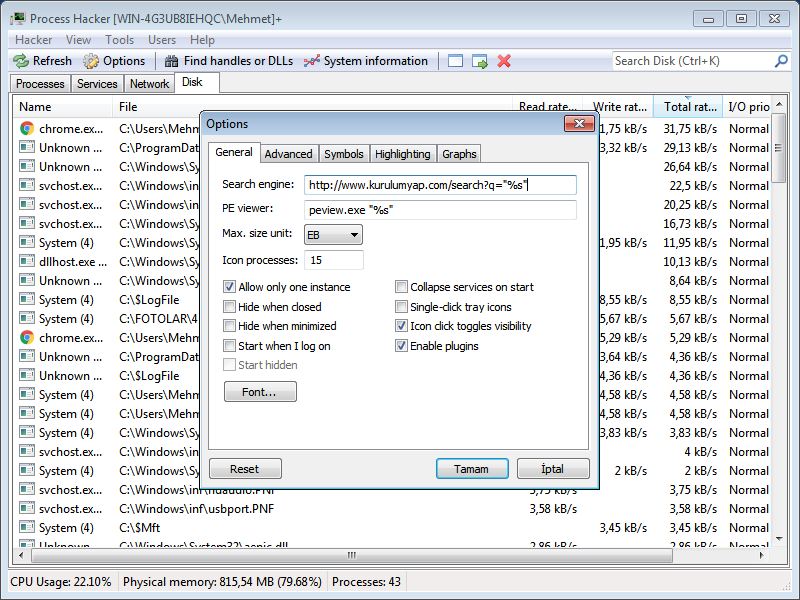Select chrome.exe icon in the 5,29 kB/s row
The width and height of the screenshot is (800, 600).
27,338
